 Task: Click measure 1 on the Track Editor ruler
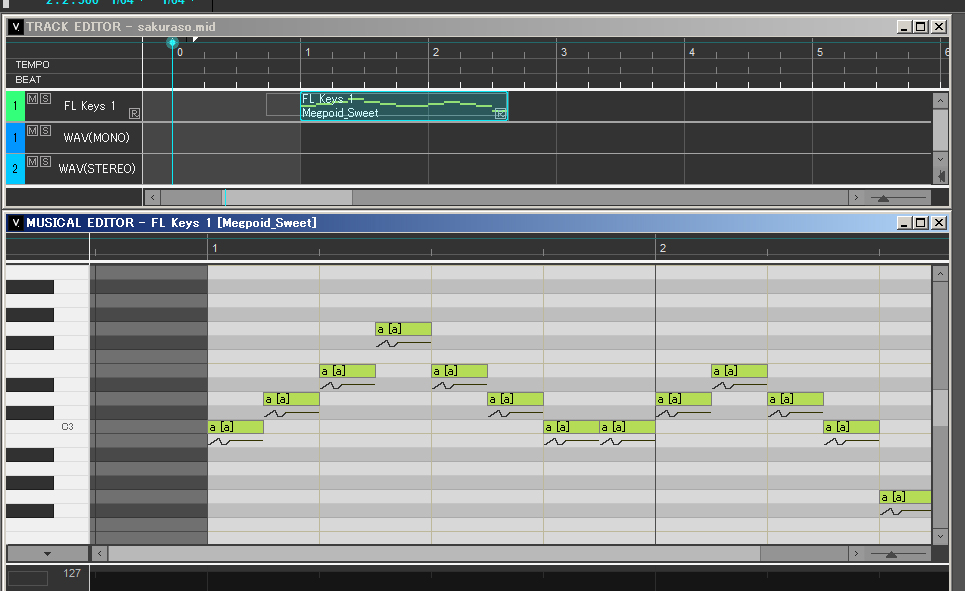[308, 52]
